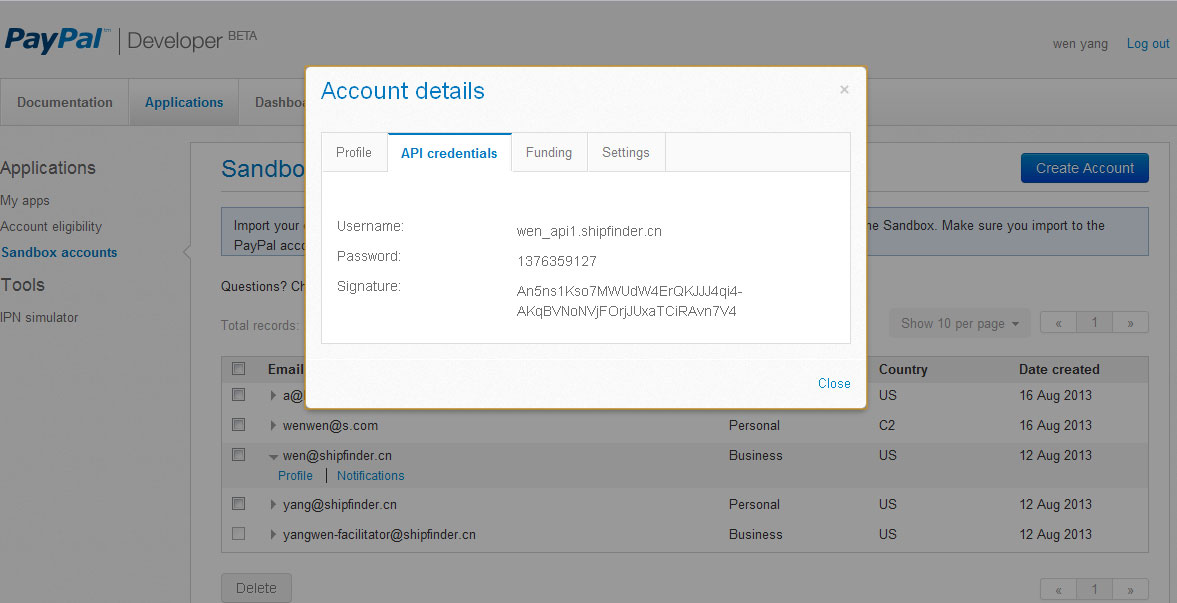Select checkbox for wenwen@s.com account
This screenshot has width=1177, height=603.
pos(238,425)
